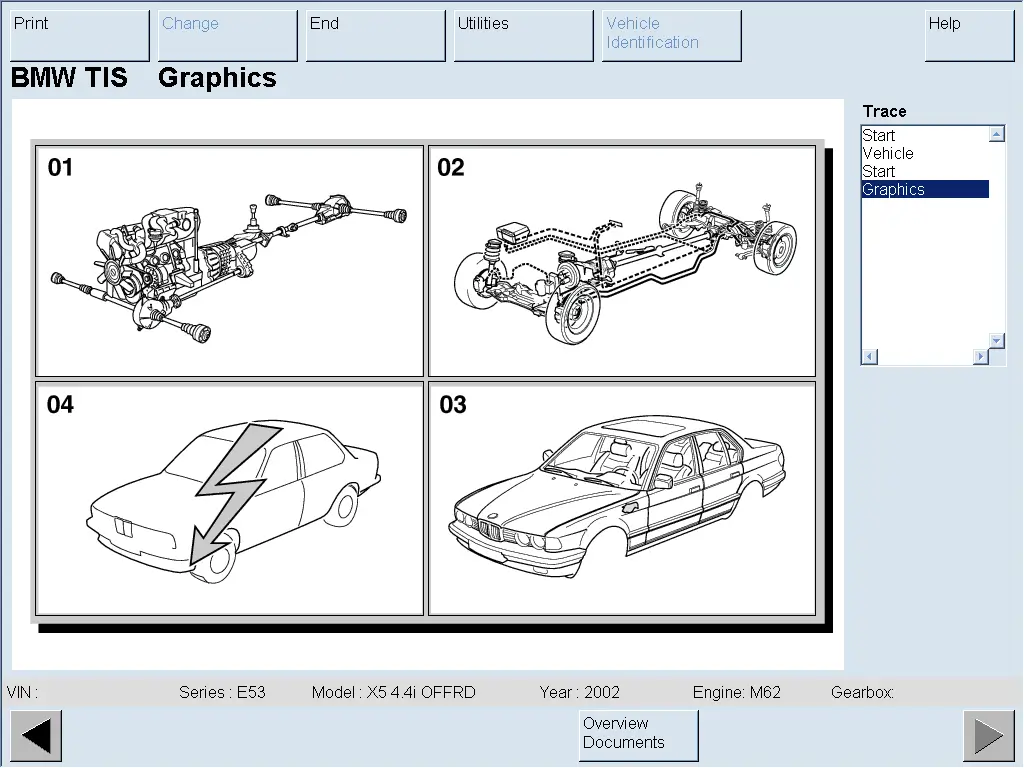Open the electrical system graphic 04
The height and width of the screenshot is (768, 1024).
point(229,498)
